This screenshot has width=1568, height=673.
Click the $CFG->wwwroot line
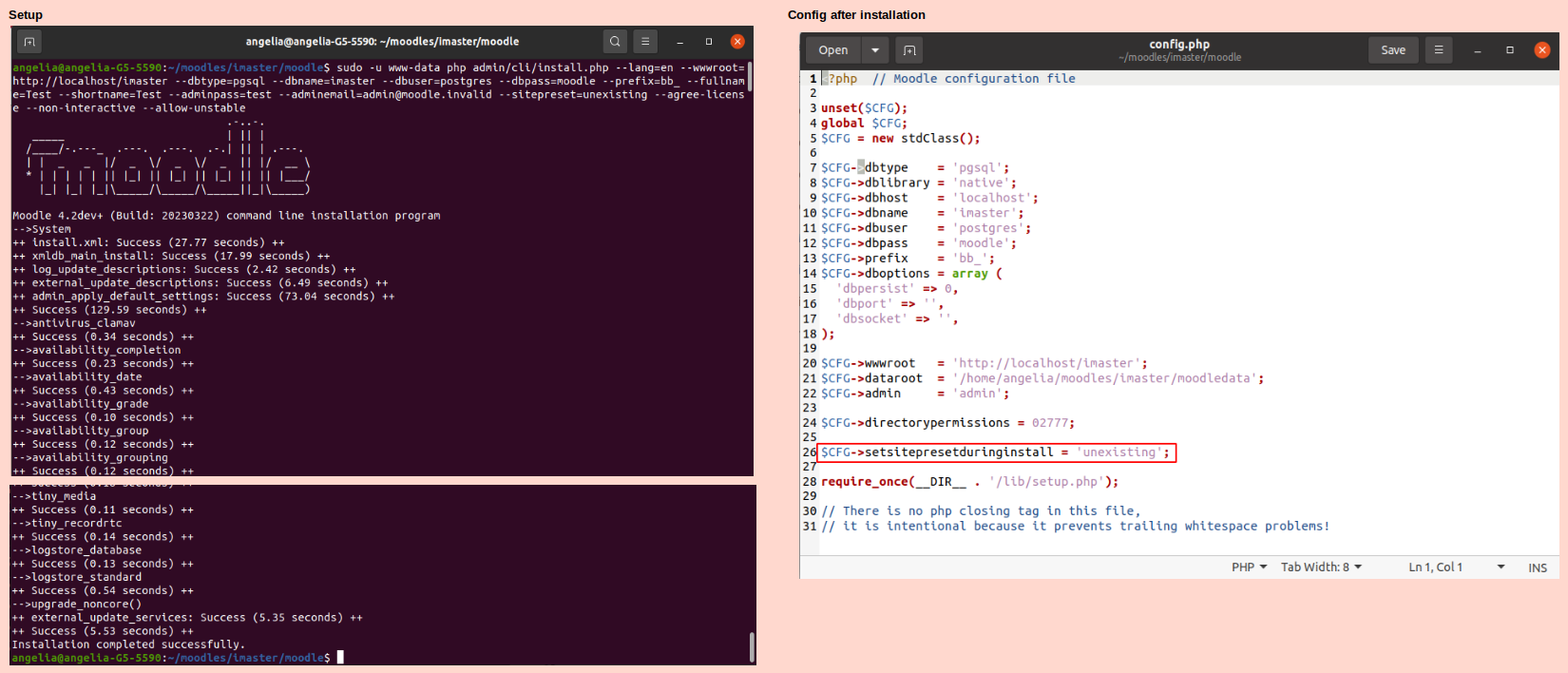985,363
